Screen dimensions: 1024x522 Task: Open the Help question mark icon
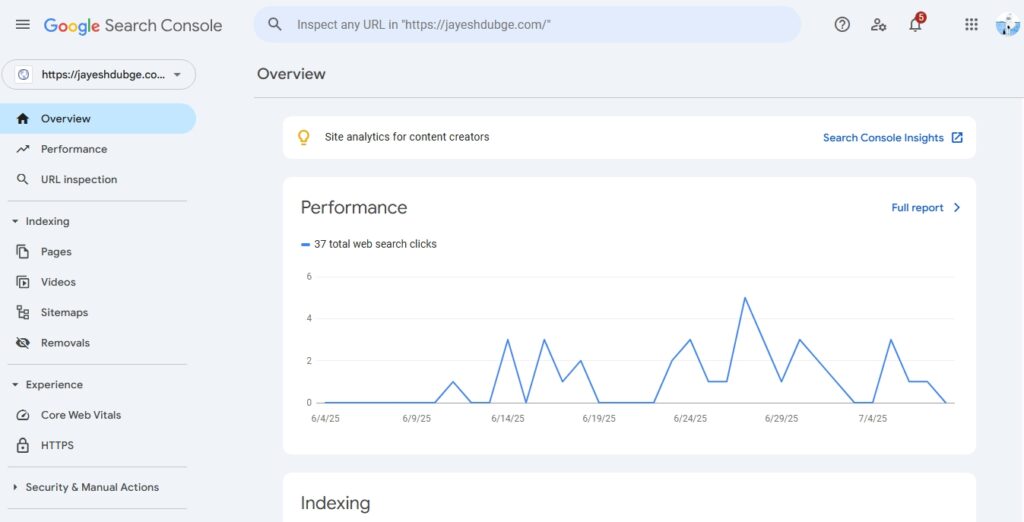click(842, 25)
